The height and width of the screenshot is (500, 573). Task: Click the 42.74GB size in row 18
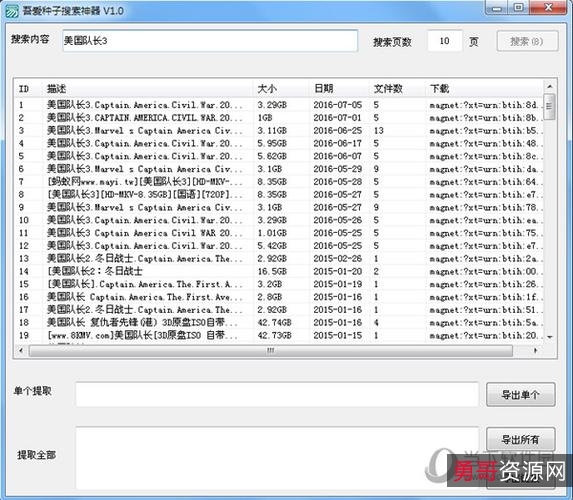tap(274, 322)
